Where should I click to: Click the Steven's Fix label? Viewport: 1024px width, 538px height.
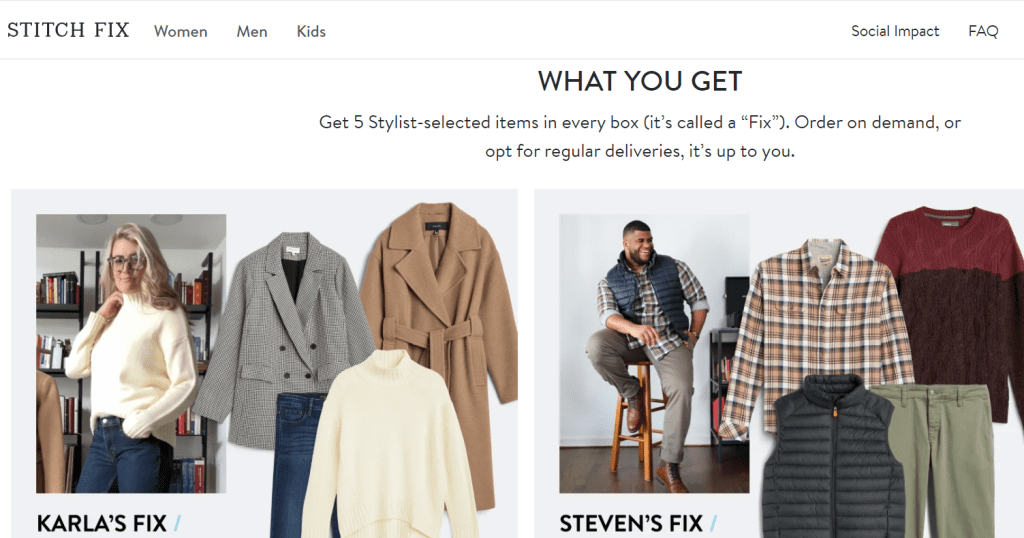tap(632, 523)
